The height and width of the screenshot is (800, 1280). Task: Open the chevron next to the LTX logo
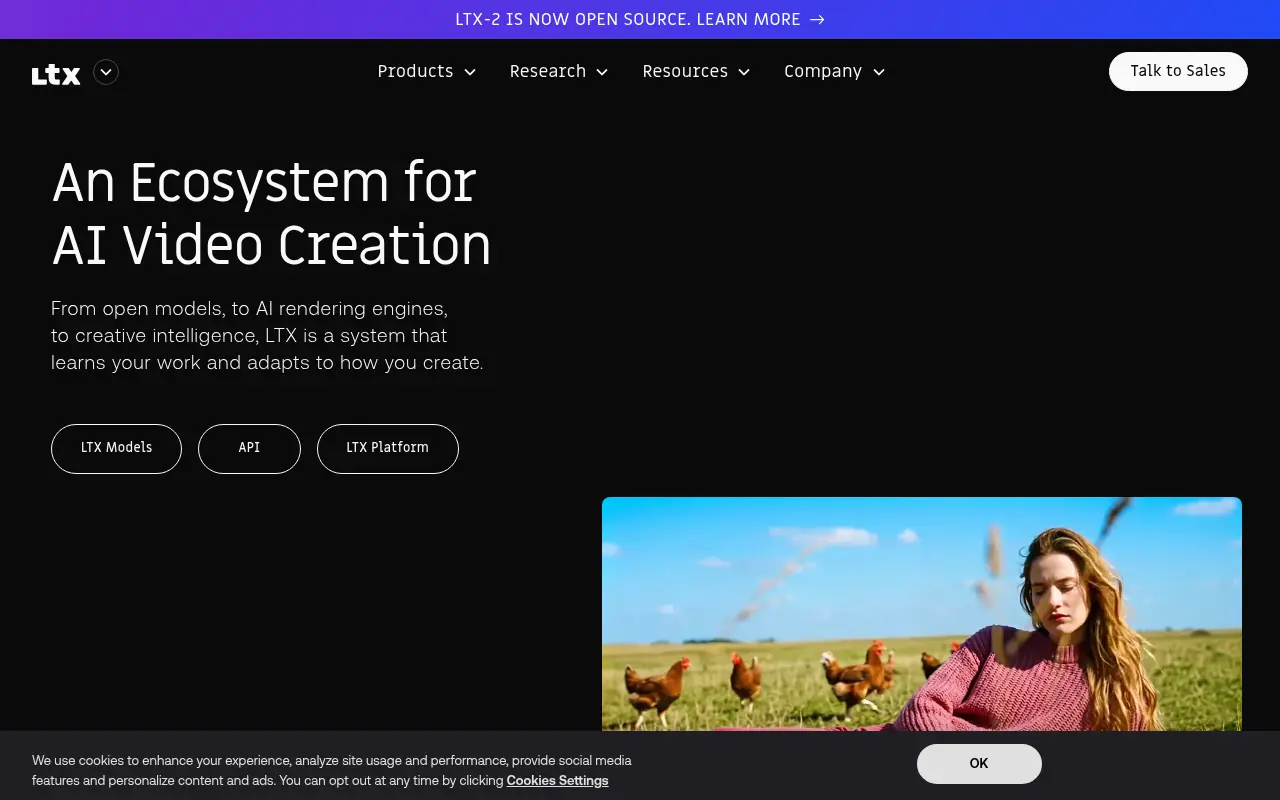[x=105, y=72]
